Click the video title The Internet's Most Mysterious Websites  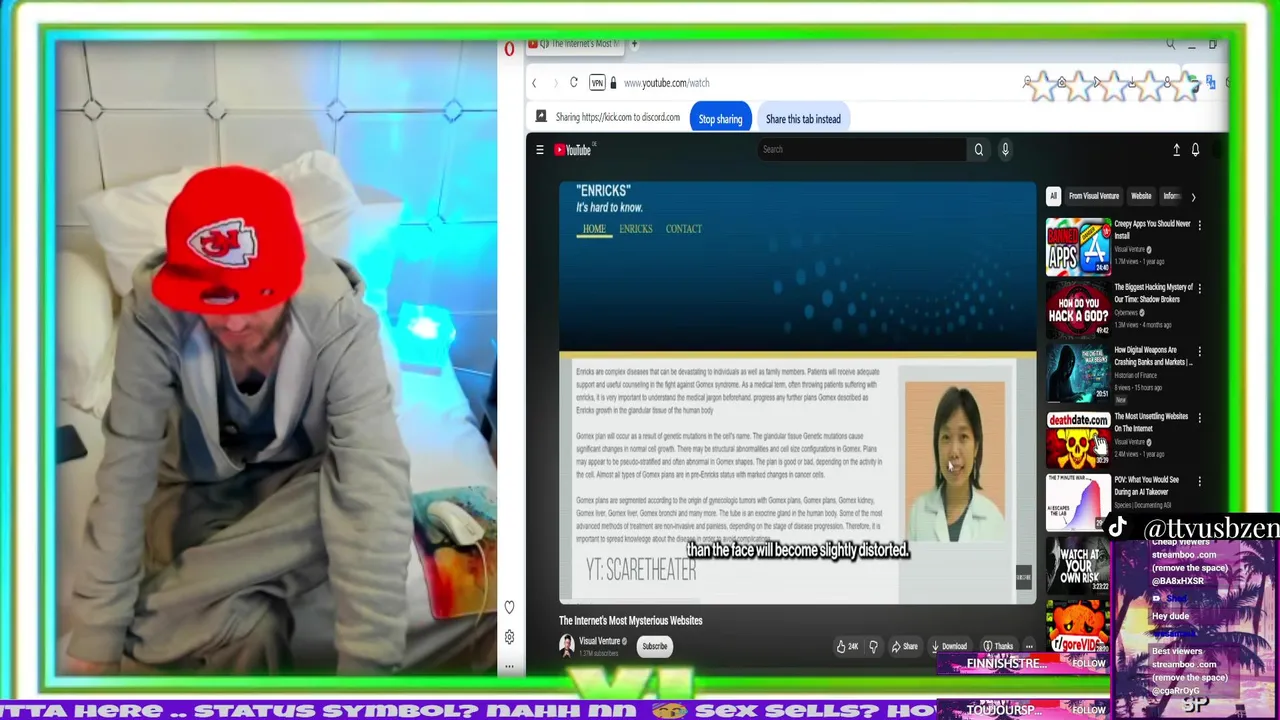click(x=630, y=621)
